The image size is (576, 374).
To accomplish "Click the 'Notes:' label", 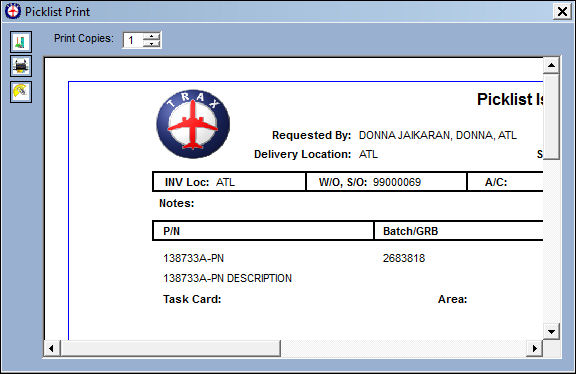I will coord(177,203).
